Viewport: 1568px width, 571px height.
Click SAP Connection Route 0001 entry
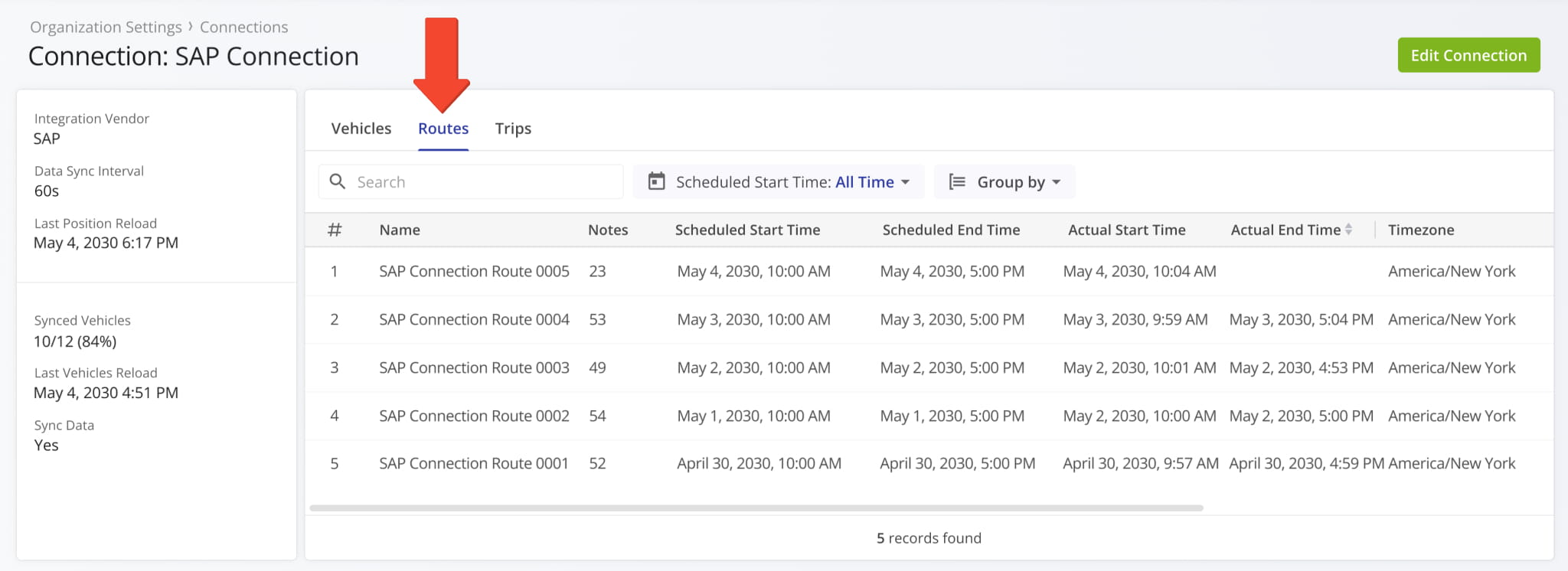coord(473,464)
